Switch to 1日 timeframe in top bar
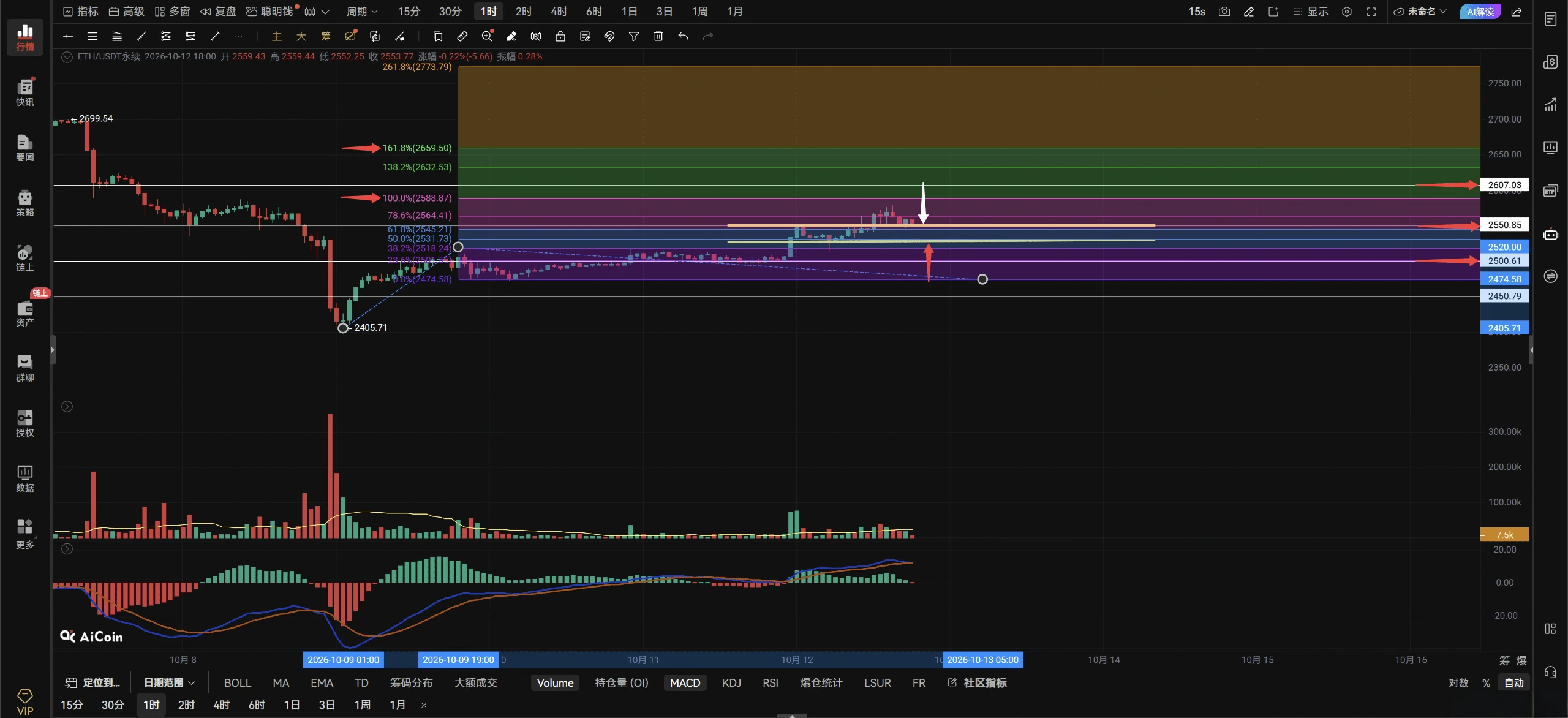This screenshot has width=1568, height=718. point(629,12)
